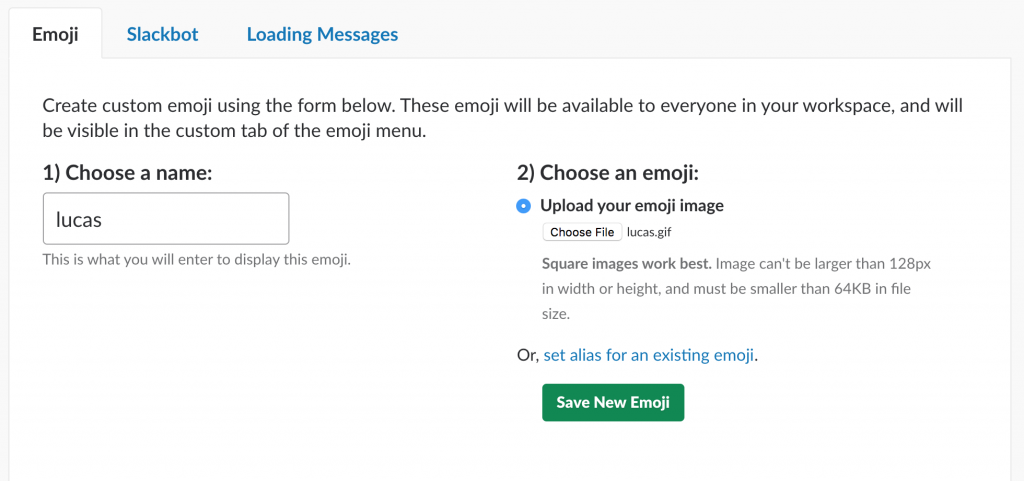Click the Square images work best note

pos(627,264)
